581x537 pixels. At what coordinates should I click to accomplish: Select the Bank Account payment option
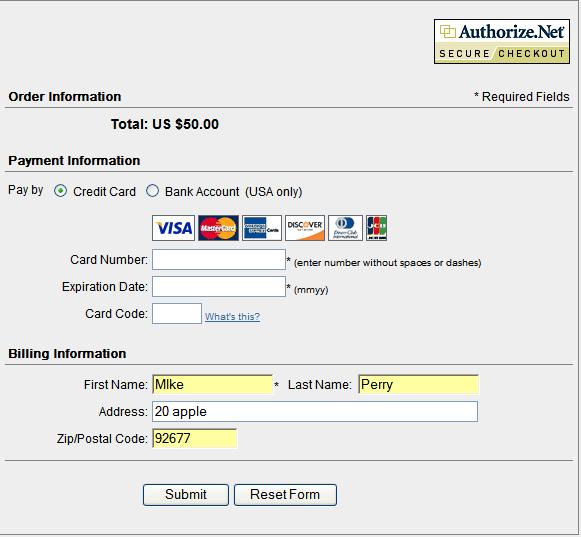point(152,191)
